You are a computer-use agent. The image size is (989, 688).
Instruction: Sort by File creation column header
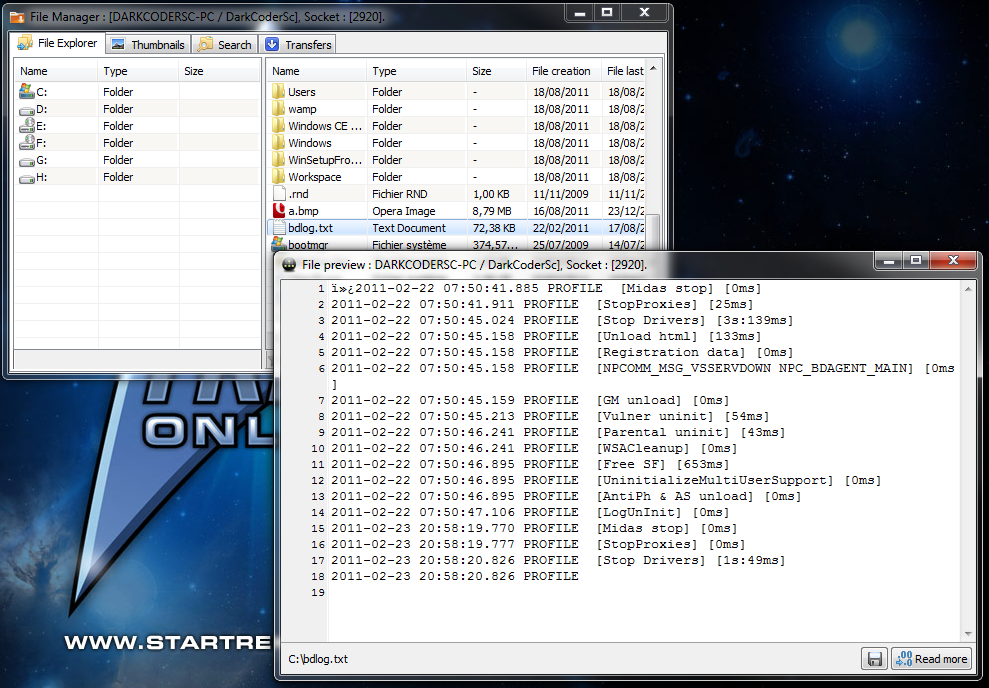click(561, 71)
